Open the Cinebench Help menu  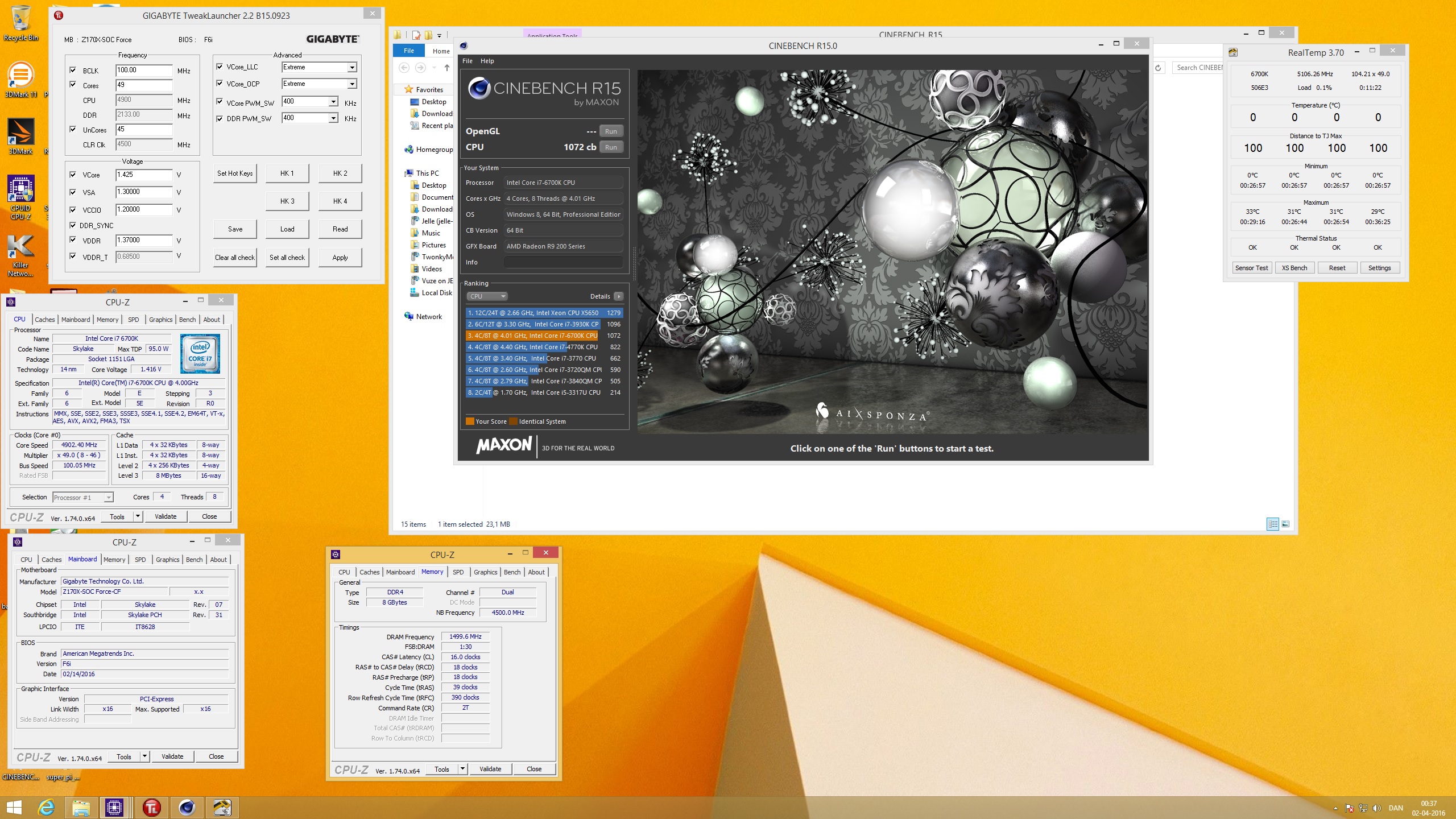pos(487,61)
